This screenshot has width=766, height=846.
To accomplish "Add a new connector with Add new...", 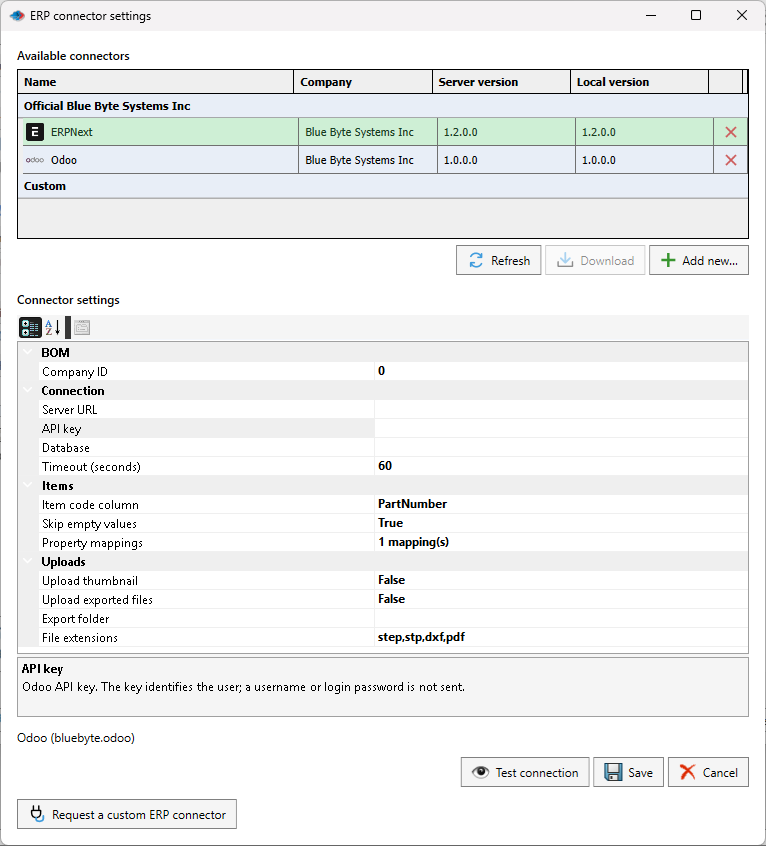I will pos(699,261).
